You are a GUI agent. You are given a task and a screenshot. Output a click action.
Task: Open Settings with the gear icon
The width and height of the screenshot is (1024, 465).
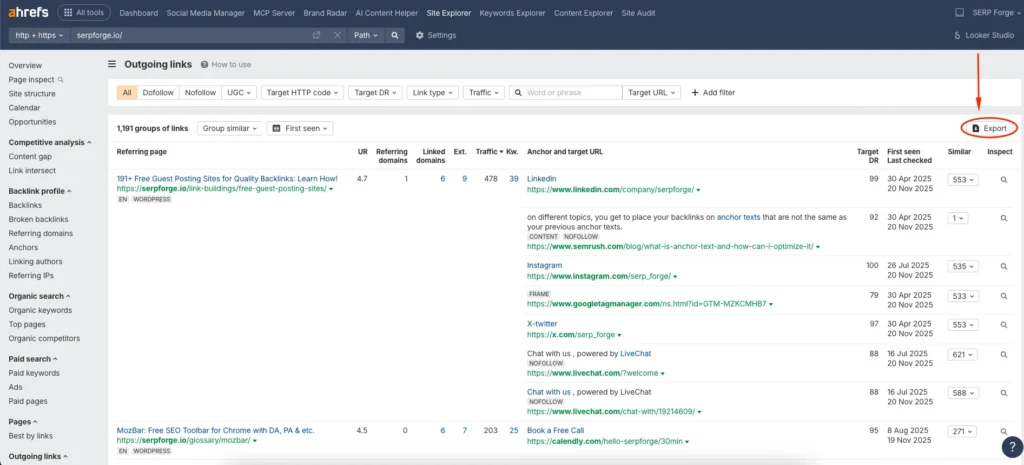[436, 35]
